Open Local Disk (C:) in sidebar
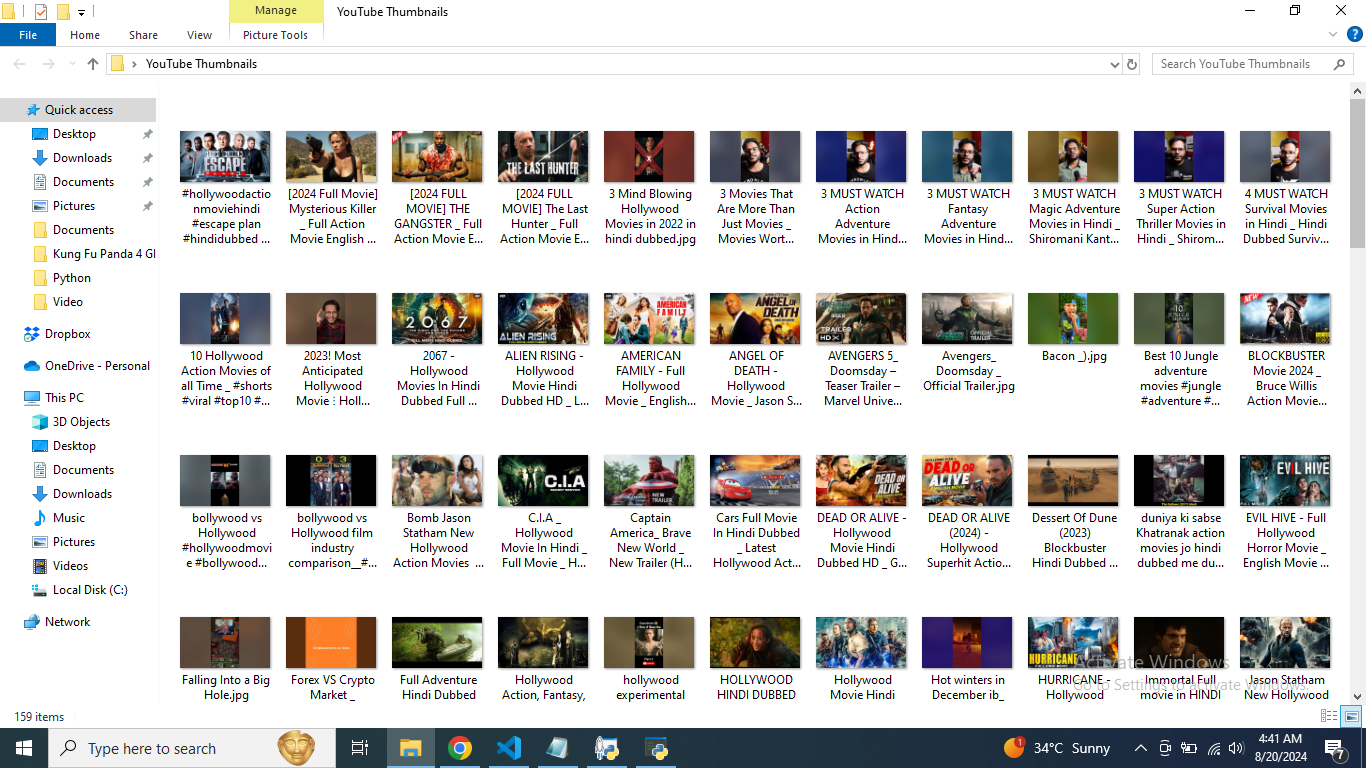Viewport: 1366px width, 768px height. pos(90,590)
